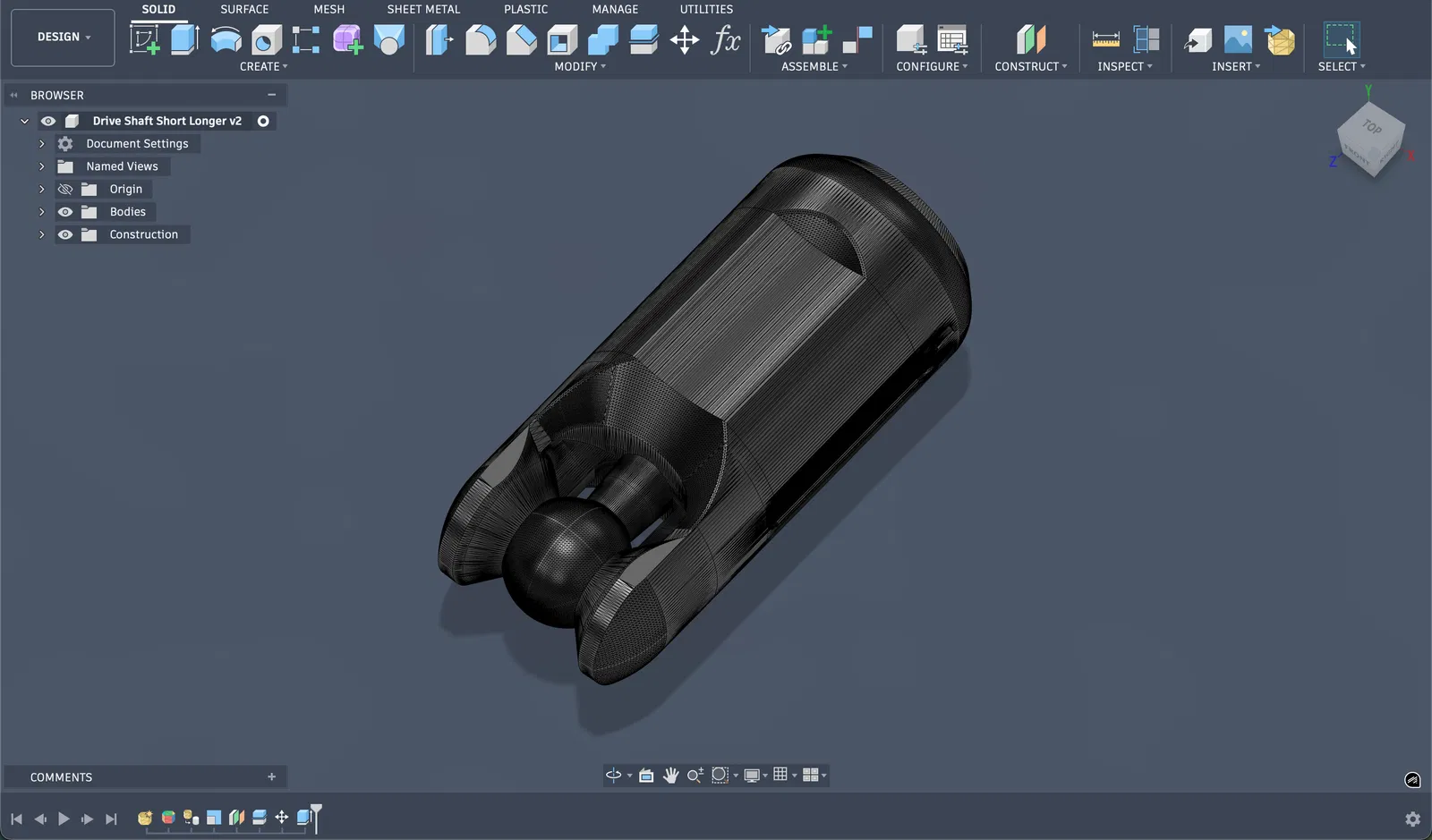Expand the Named Views node
The width and height of the screenshot is (1432, 840).
[41, 166]
